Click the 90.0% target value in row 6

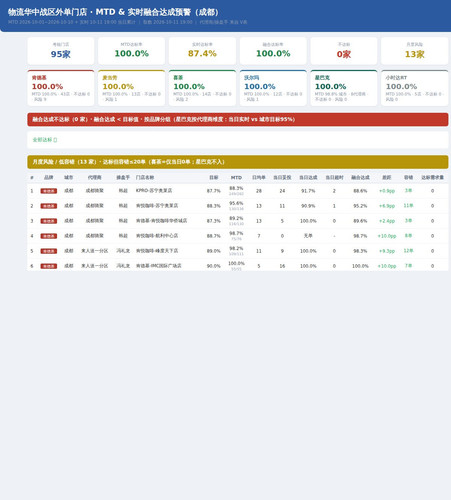(214, 266)
